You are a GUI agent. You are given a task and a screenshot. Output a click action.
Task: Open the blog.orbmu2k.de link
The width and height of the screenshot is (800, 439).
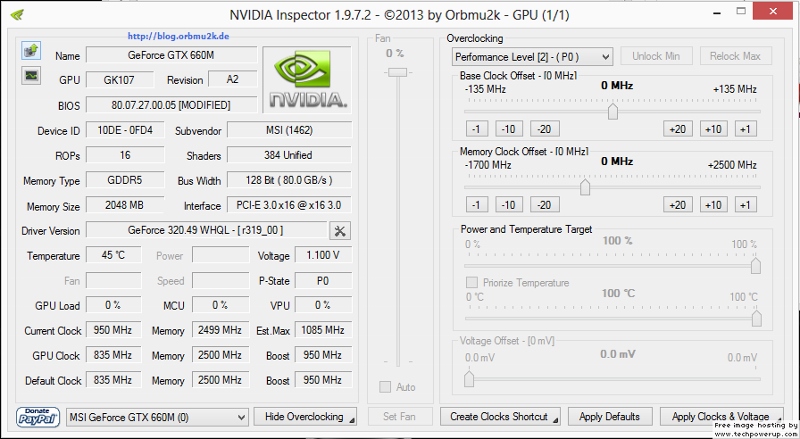pyautogui.click(x=178, y=36)
